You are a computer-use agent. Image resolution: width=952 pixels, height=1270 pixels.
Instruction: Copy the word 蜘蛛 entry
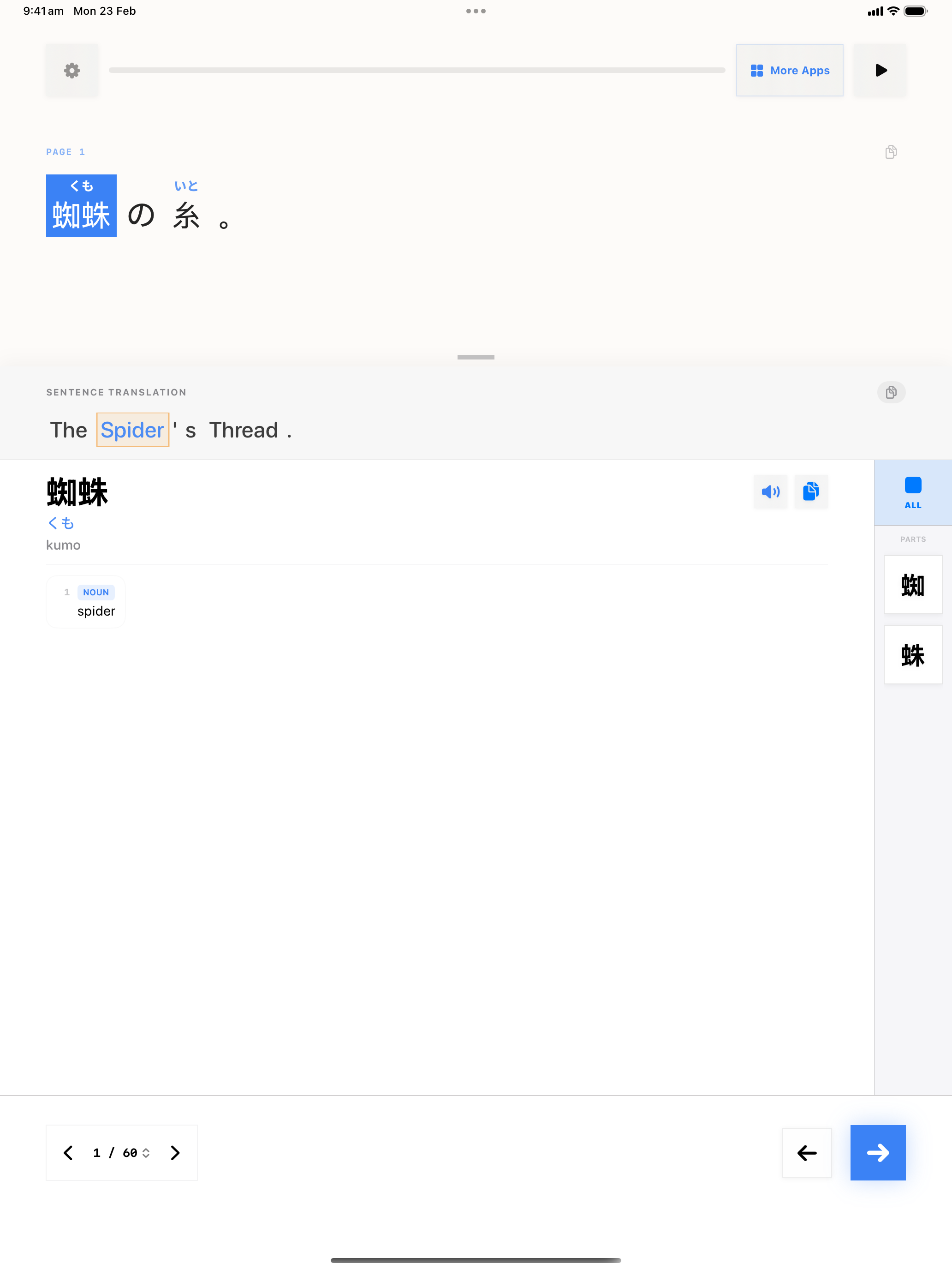pos(810,491)
